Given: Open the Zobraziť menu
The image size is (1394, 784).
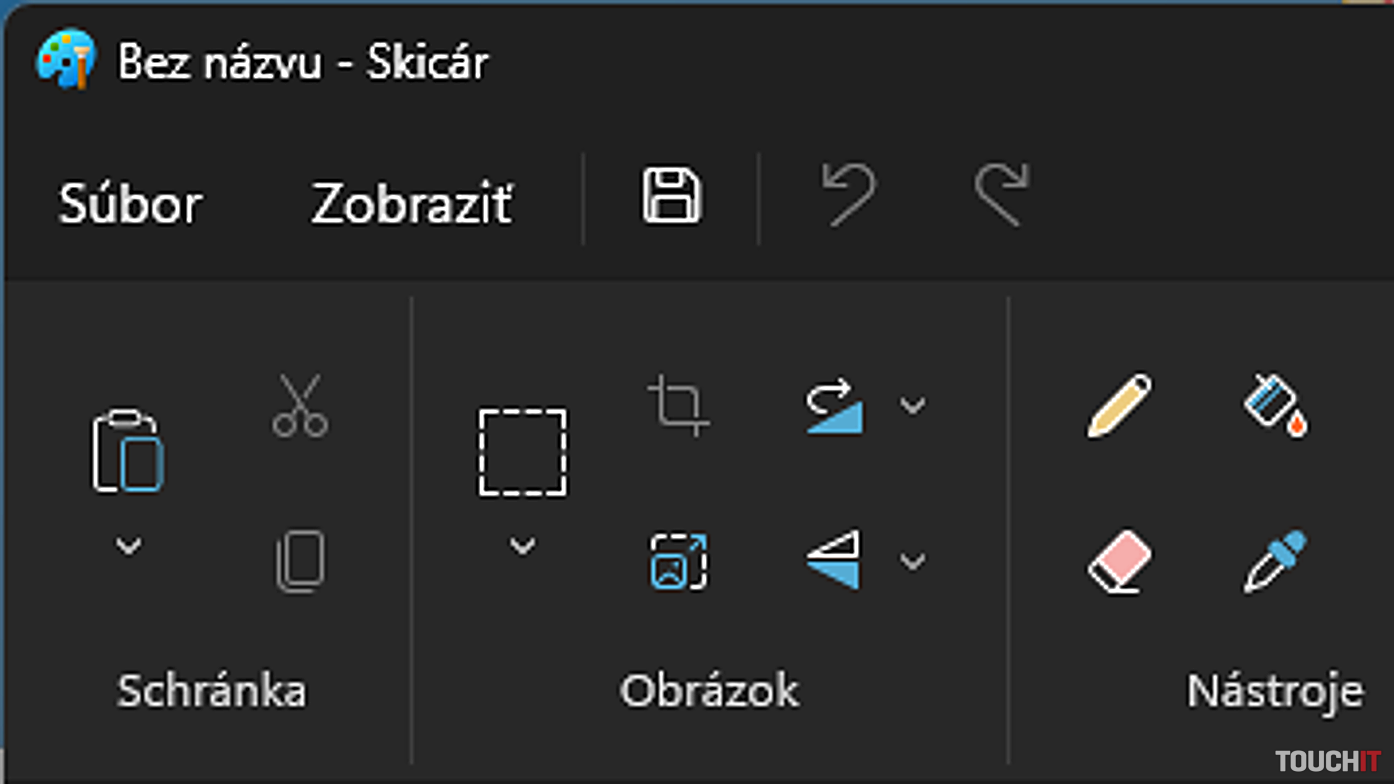Looking at the screenshot, I should click(x=412, y=204).
